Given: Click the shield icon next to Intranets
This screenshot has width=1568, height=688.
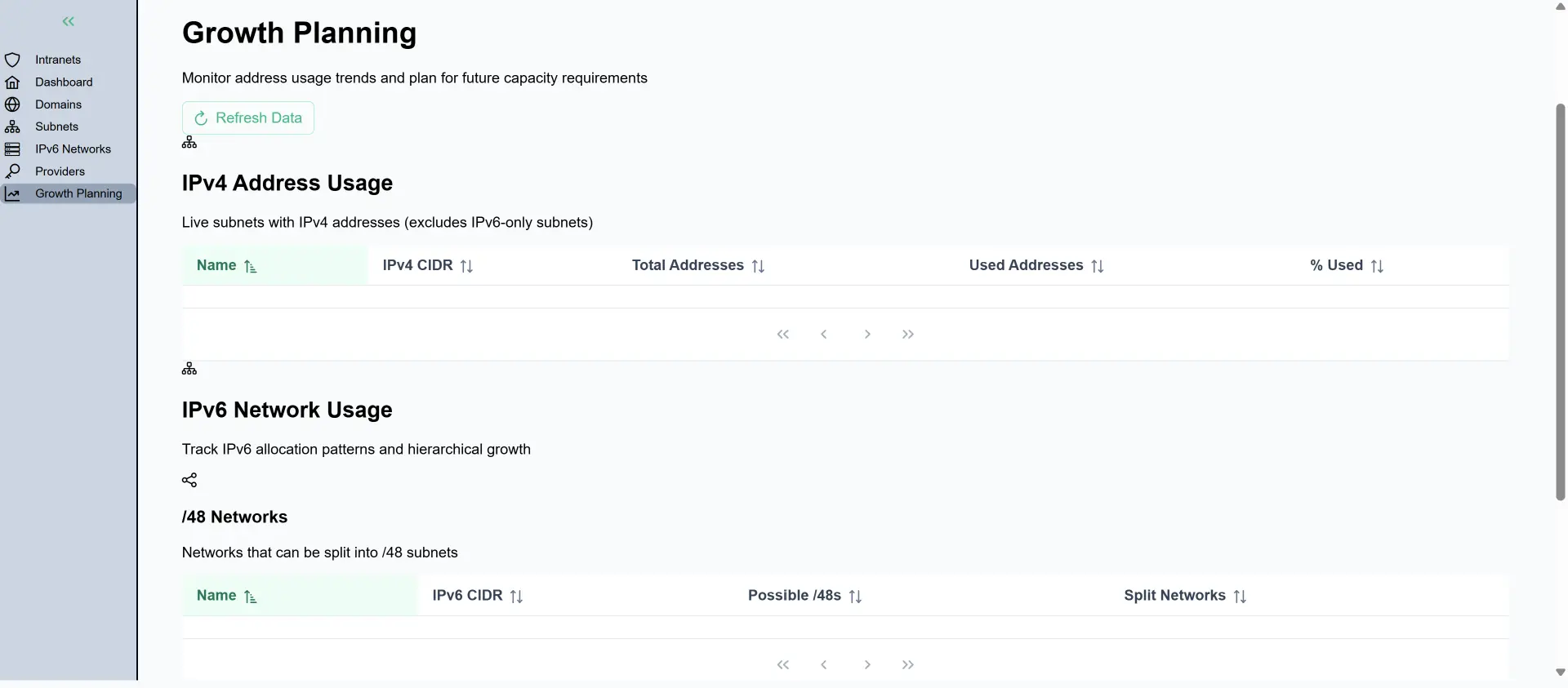Looking at the screenshot, I should (12, 60).
